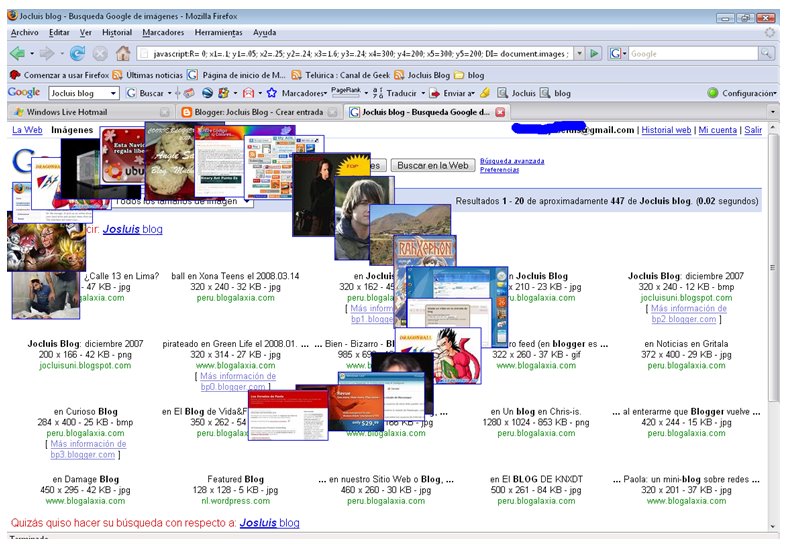
Task: Open the Historial menu
Action: click(x=116, y=32)
